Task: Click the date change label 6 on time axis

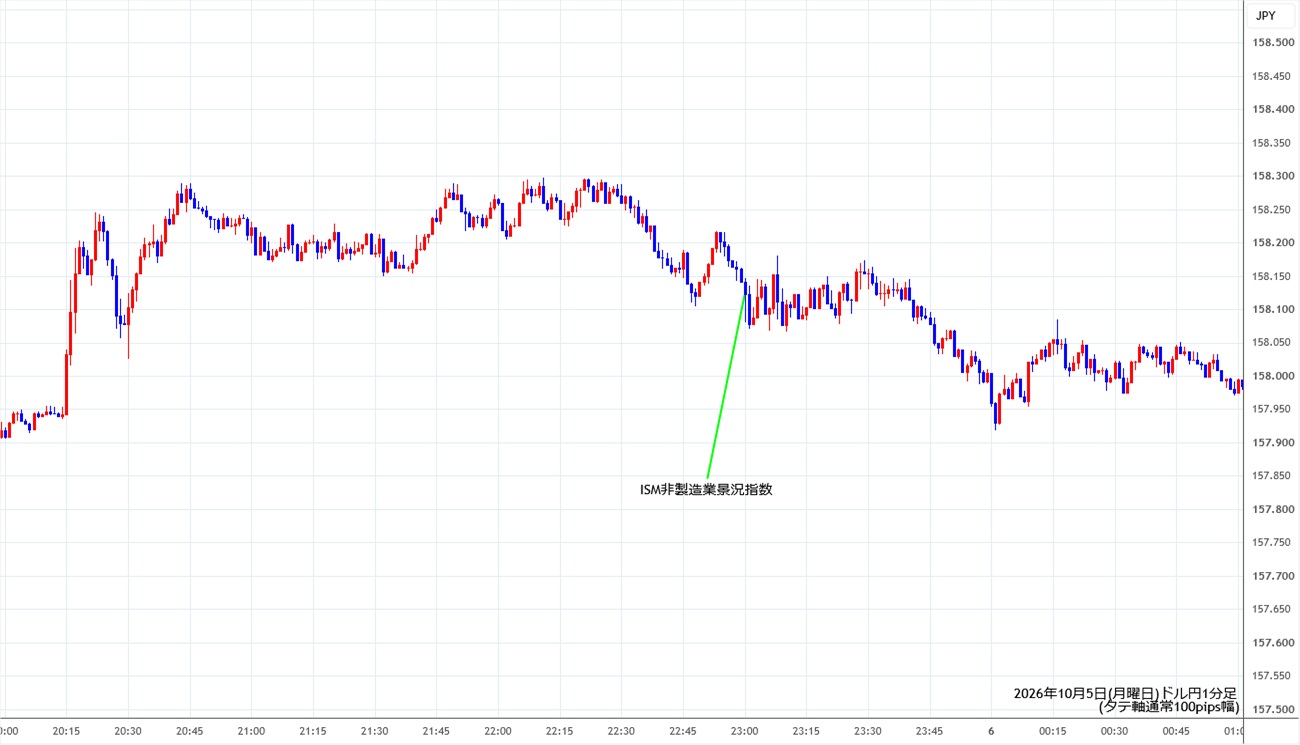Action: coord(991,731)
